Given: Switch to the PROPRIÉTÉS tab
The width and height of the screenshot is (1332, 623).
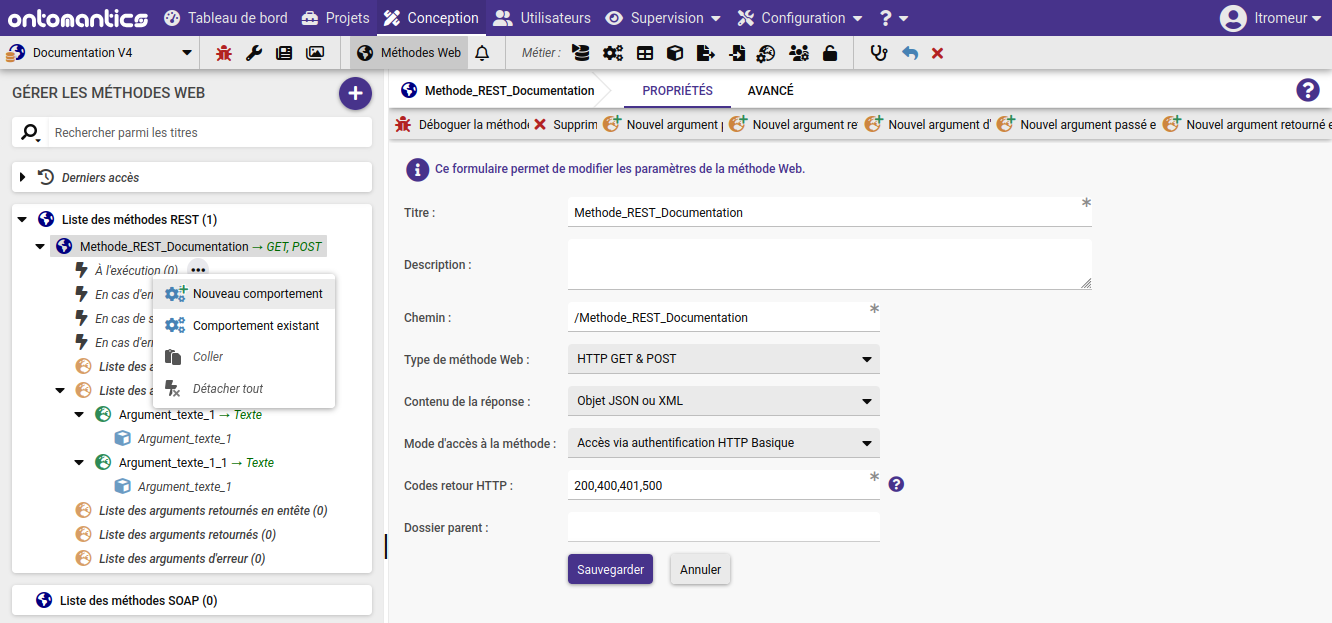Looking at the screenshot, I should point(677,91).
